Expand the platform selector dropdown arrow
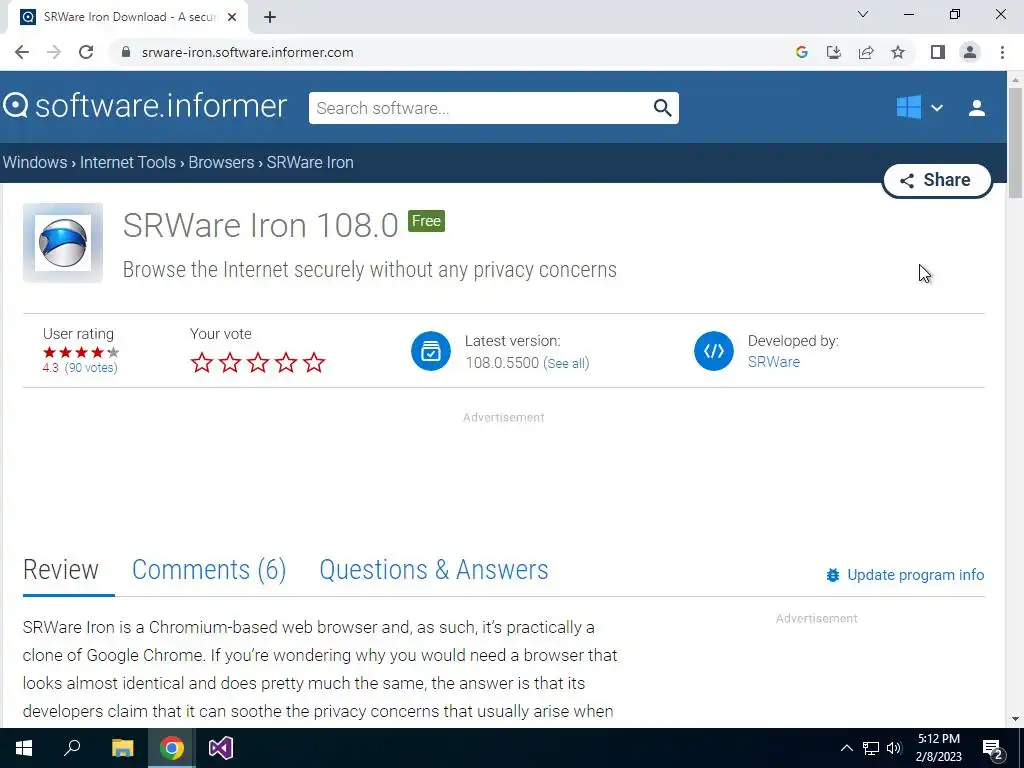This screenshot has width=1024, height=768. tap(936, 108)
